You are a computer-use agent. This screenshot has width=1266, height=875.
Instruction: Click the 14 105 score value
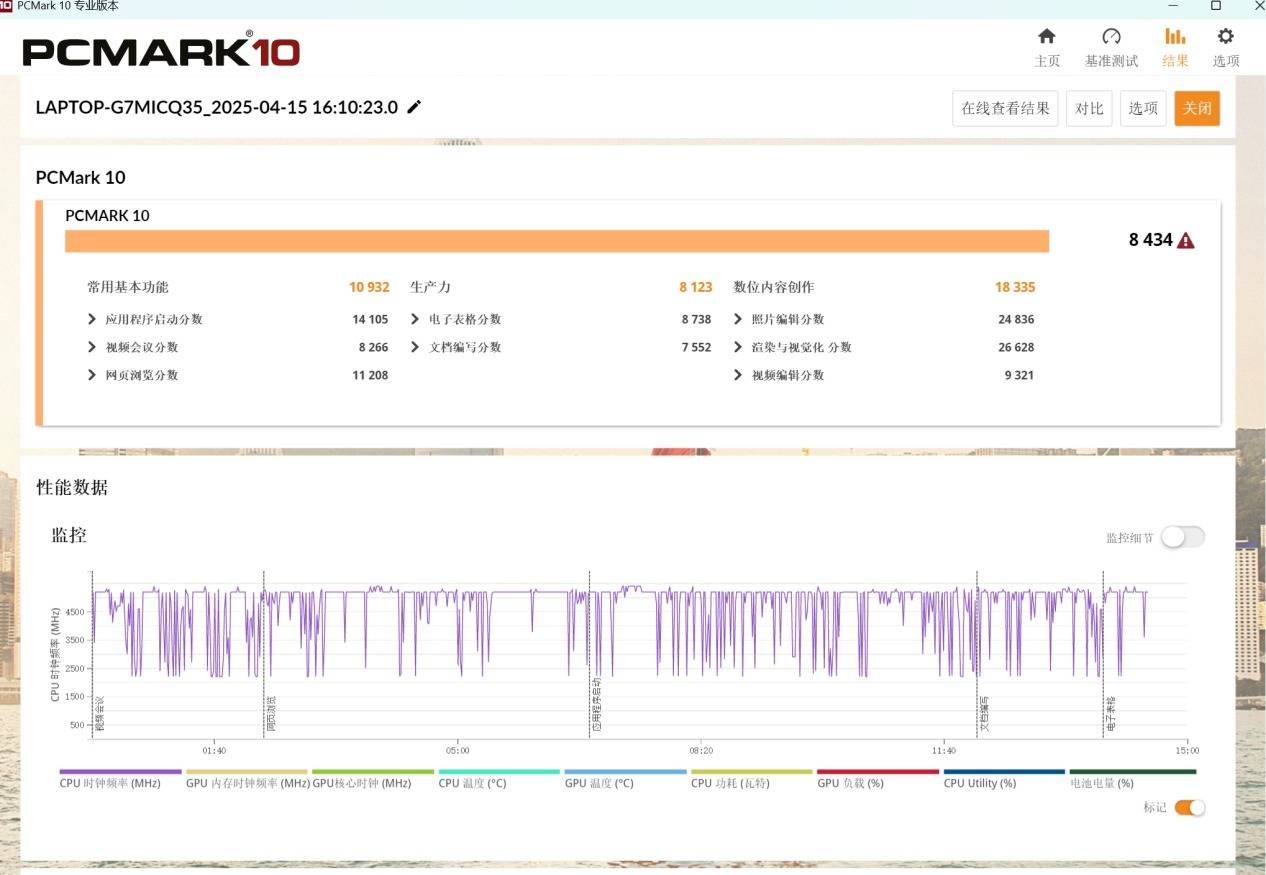370,319
